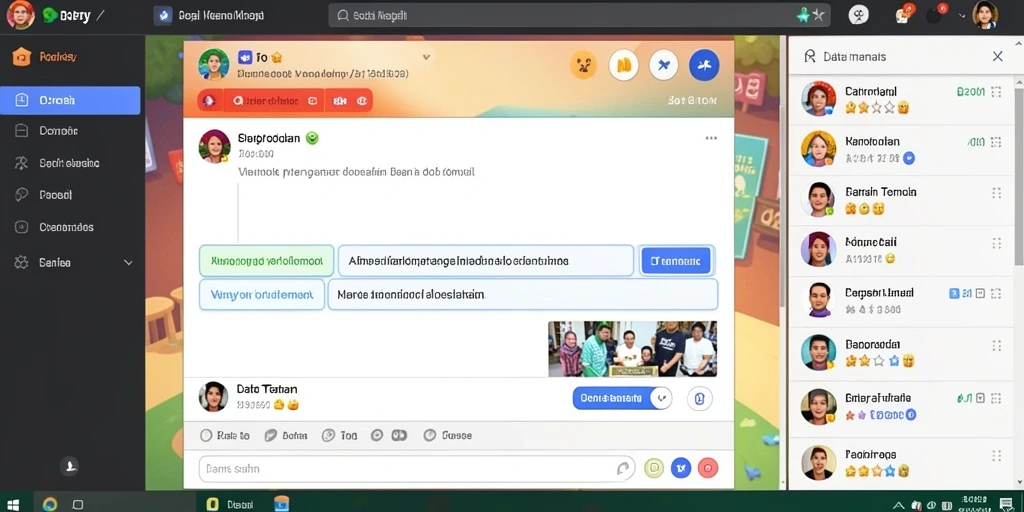Image resolution: width=1024 pixels, height=512 pixels.
Task: Open the notification icon with red badge in top bar
Action: pos(904,14)
